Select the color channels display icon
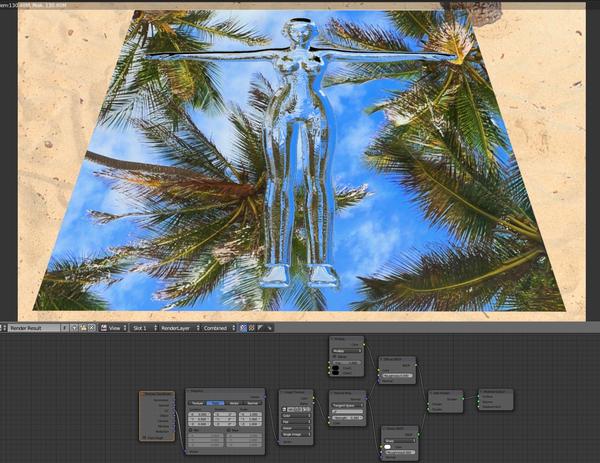 (251, 328)
